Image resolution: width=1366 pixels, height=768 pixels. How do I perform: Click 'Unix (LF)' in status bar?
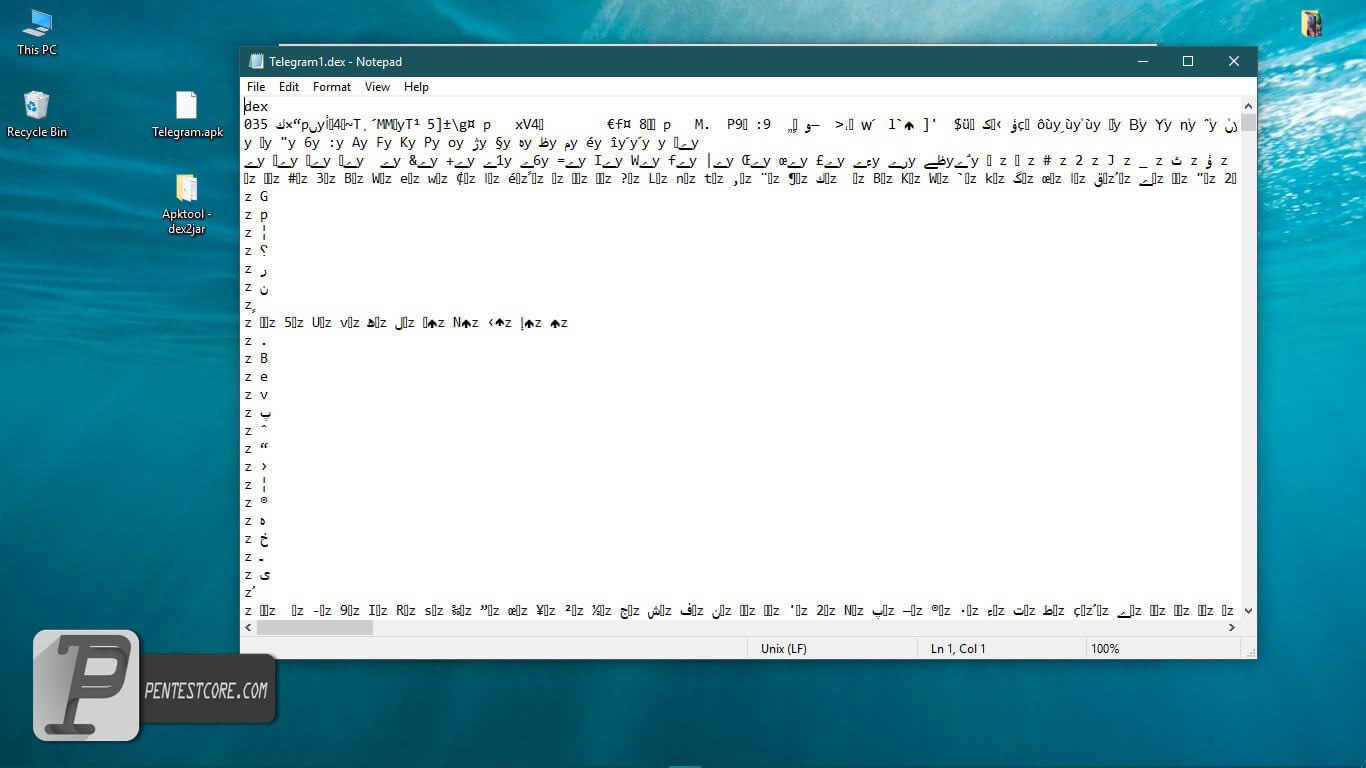point(783,649)
